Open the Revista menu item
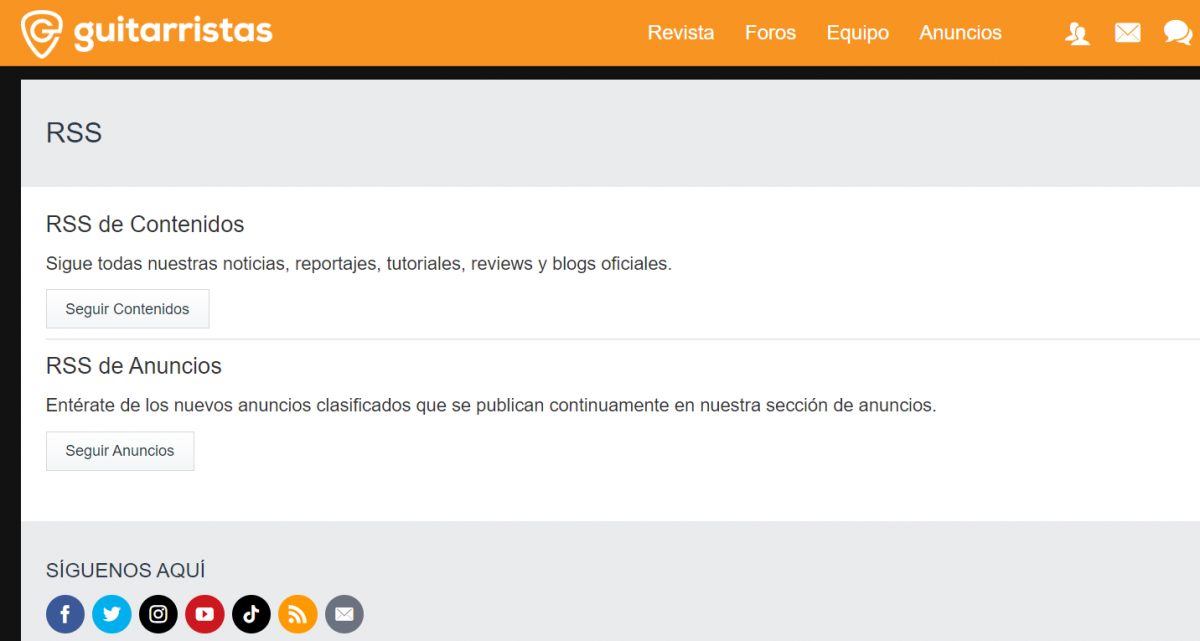This screenshot has height=641, width=1200. coord(681,33)
